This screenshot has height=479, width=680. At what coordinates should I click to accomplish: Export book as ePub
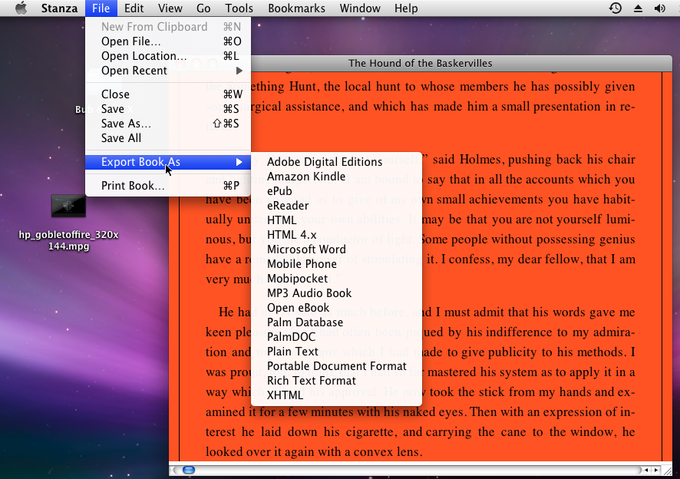[x=337, y=191]
